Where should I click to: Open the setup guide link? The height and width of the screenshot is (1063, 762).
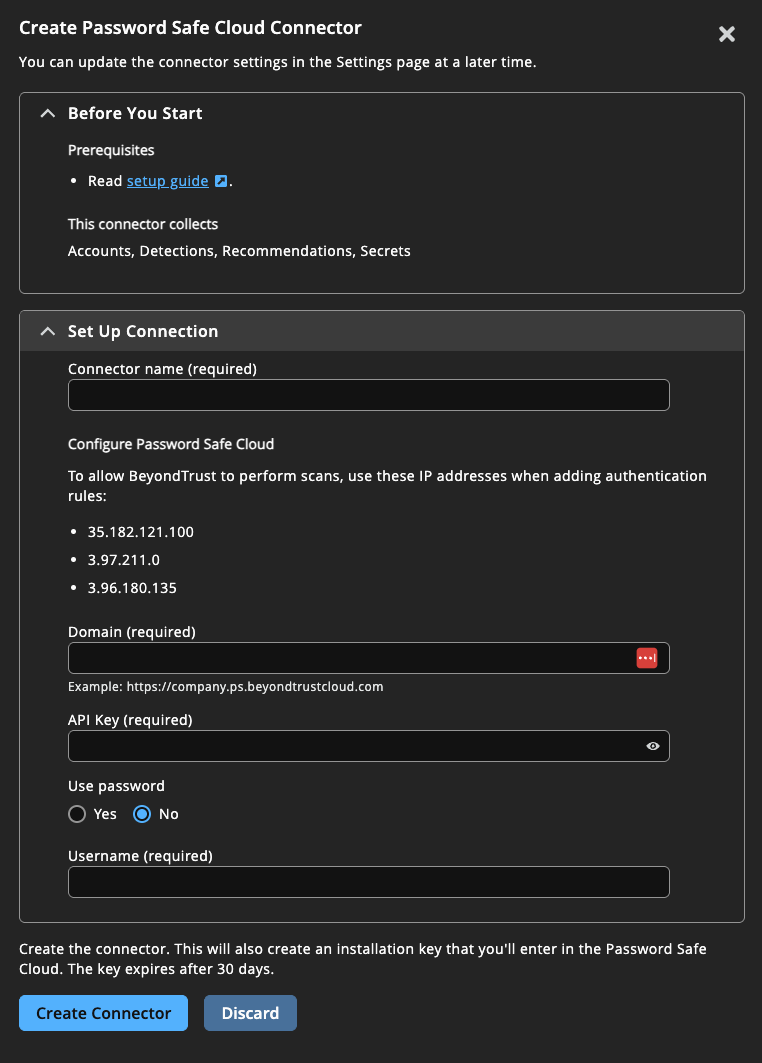coord(167,180)
